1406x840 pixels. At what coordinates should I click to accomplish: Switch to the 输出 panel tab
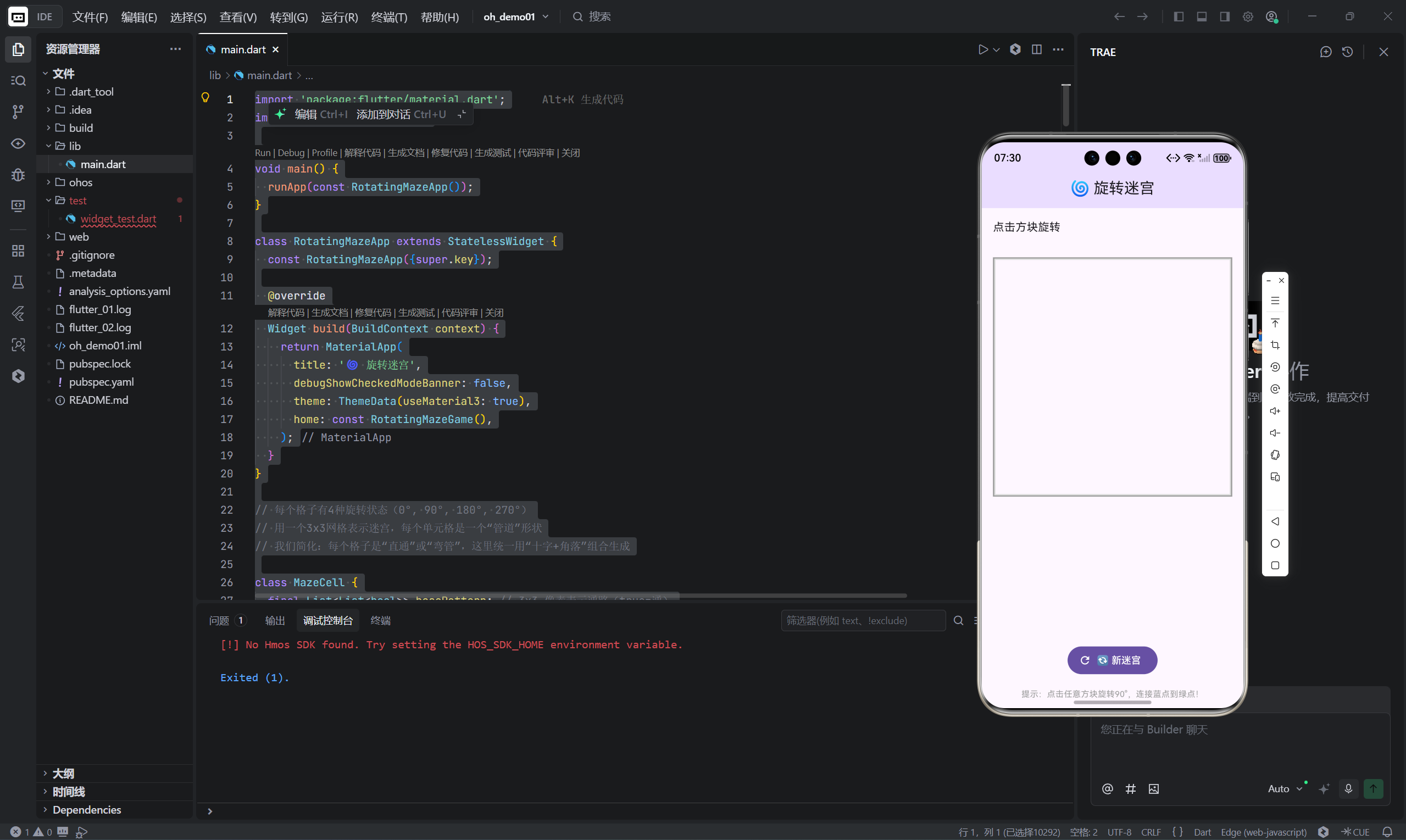click(x=275, y=620)
